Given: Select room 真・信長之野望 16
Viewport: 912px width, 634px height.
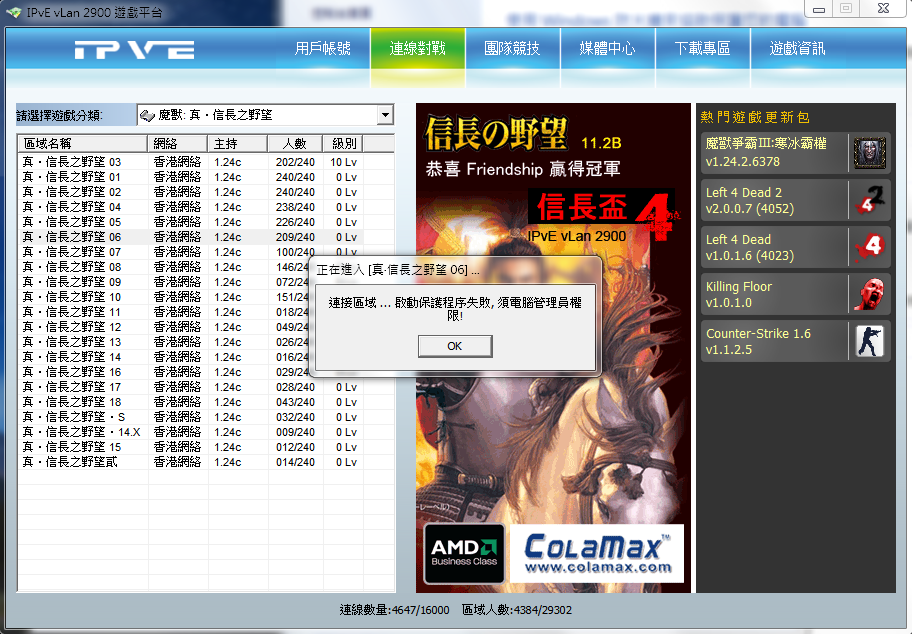Looking at the screenshot, I should (164, 372).
